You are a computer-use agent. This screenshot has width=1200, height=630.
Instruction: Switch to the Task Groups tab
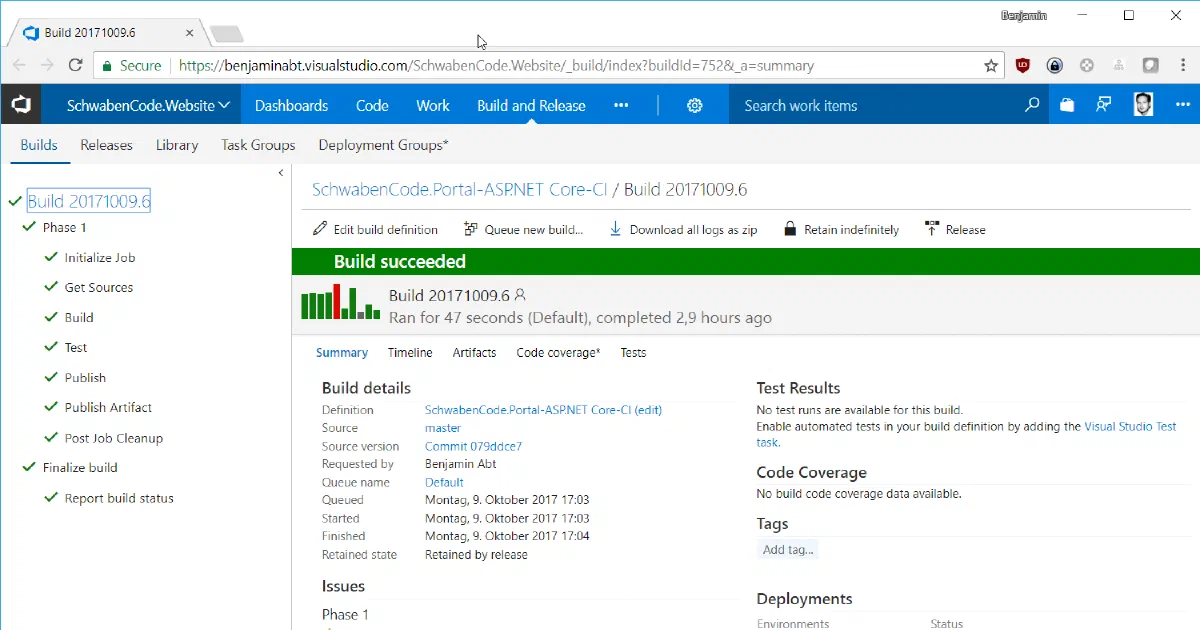(x=258, y=145)
